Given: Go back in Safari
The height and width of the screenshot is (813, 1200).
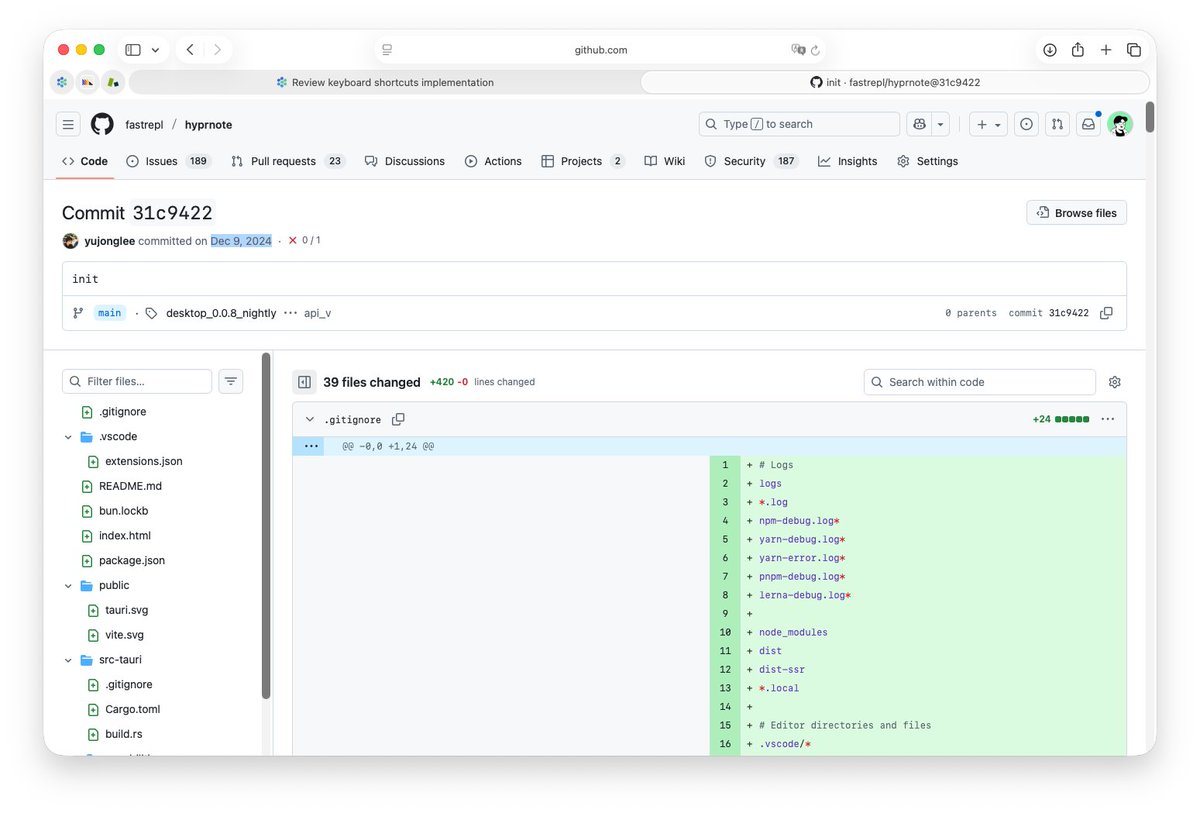Looking at the screenshot, I should click(190, 50).
